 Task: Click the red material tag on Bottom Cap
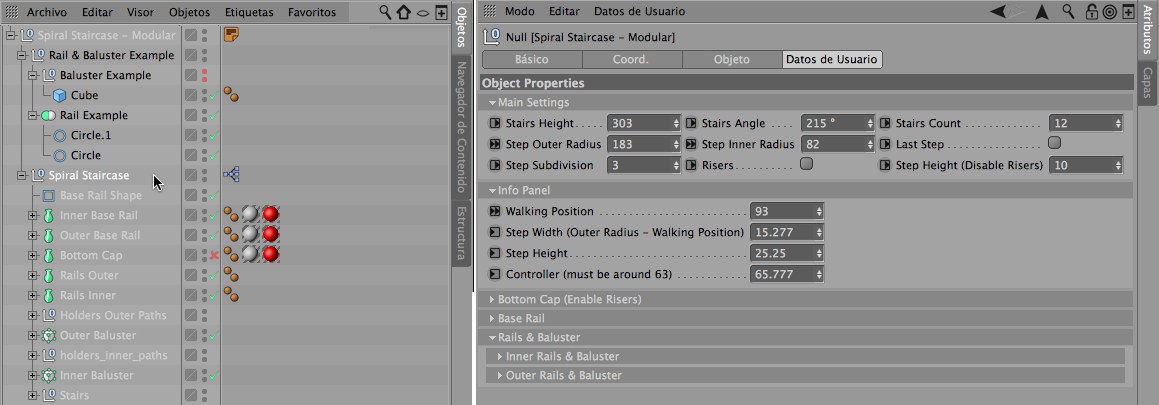coord(269,255)
